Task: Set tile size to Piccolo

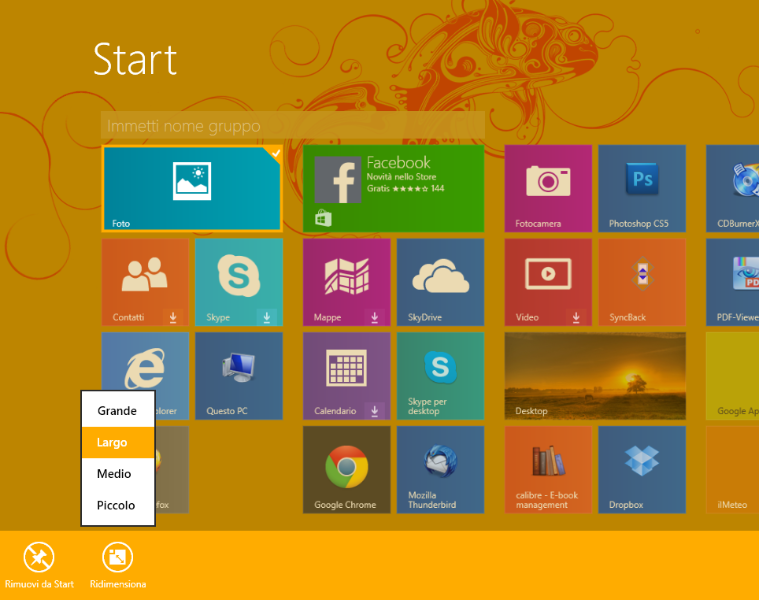Action: [117, 505]
